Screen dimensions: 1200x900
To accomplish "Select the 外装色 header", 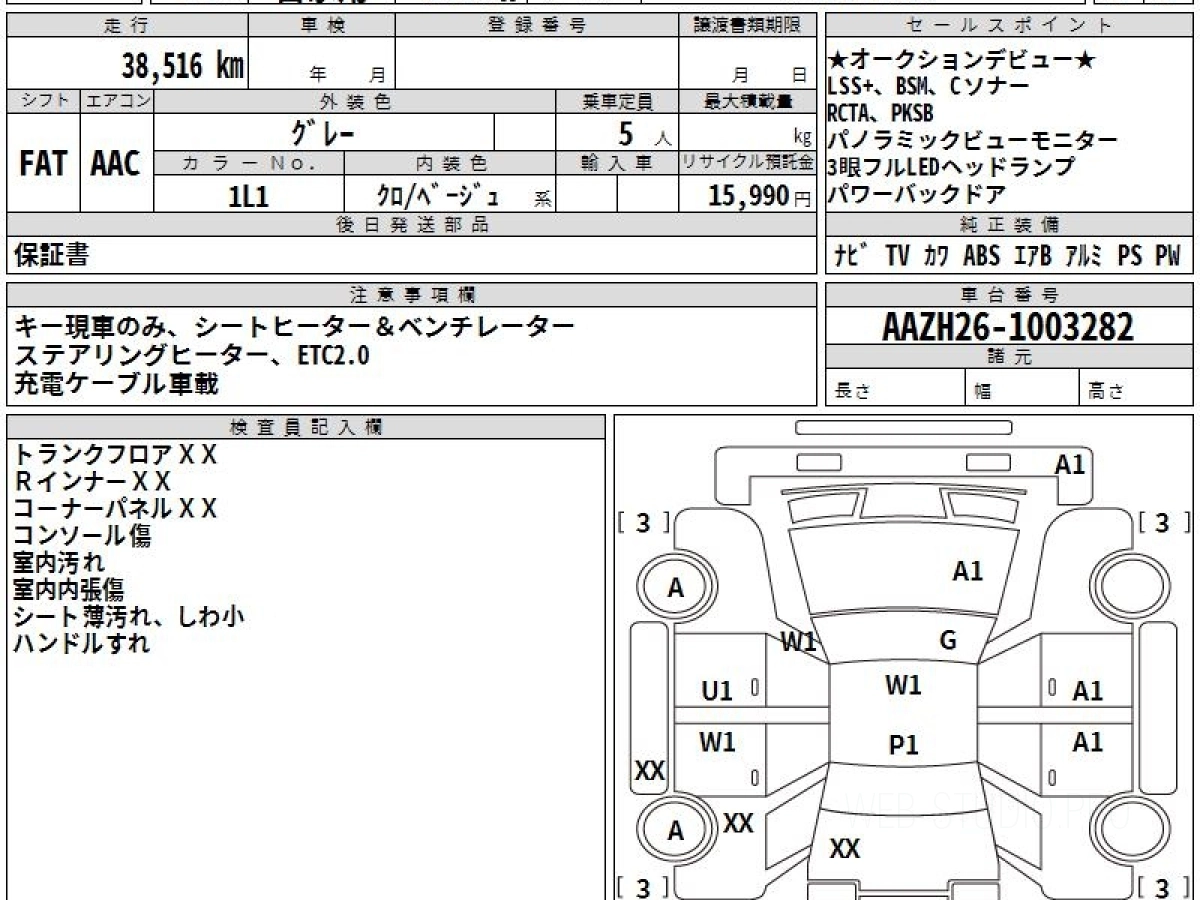I will click(x=355, y=102).
